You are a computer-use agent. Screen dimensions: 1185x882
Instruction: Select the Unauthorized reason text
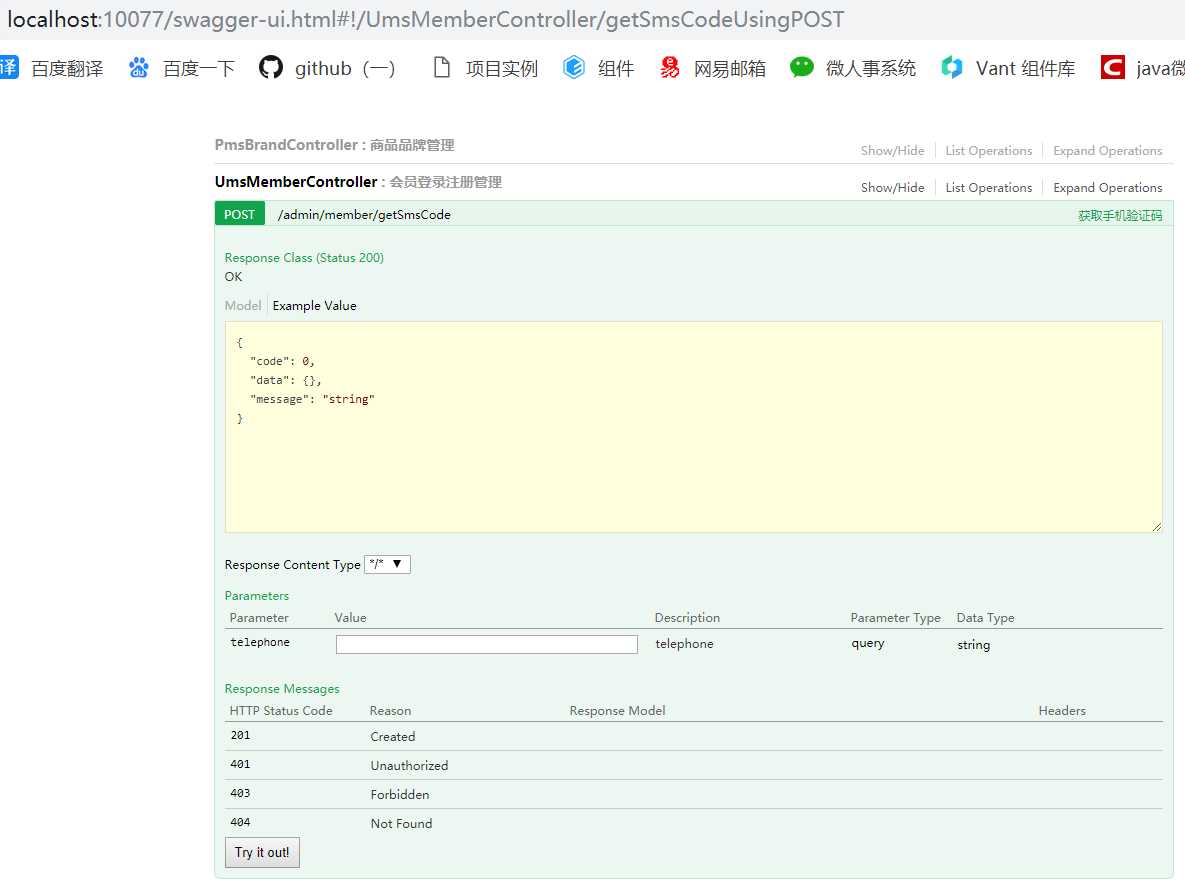[x=409, y=766]
